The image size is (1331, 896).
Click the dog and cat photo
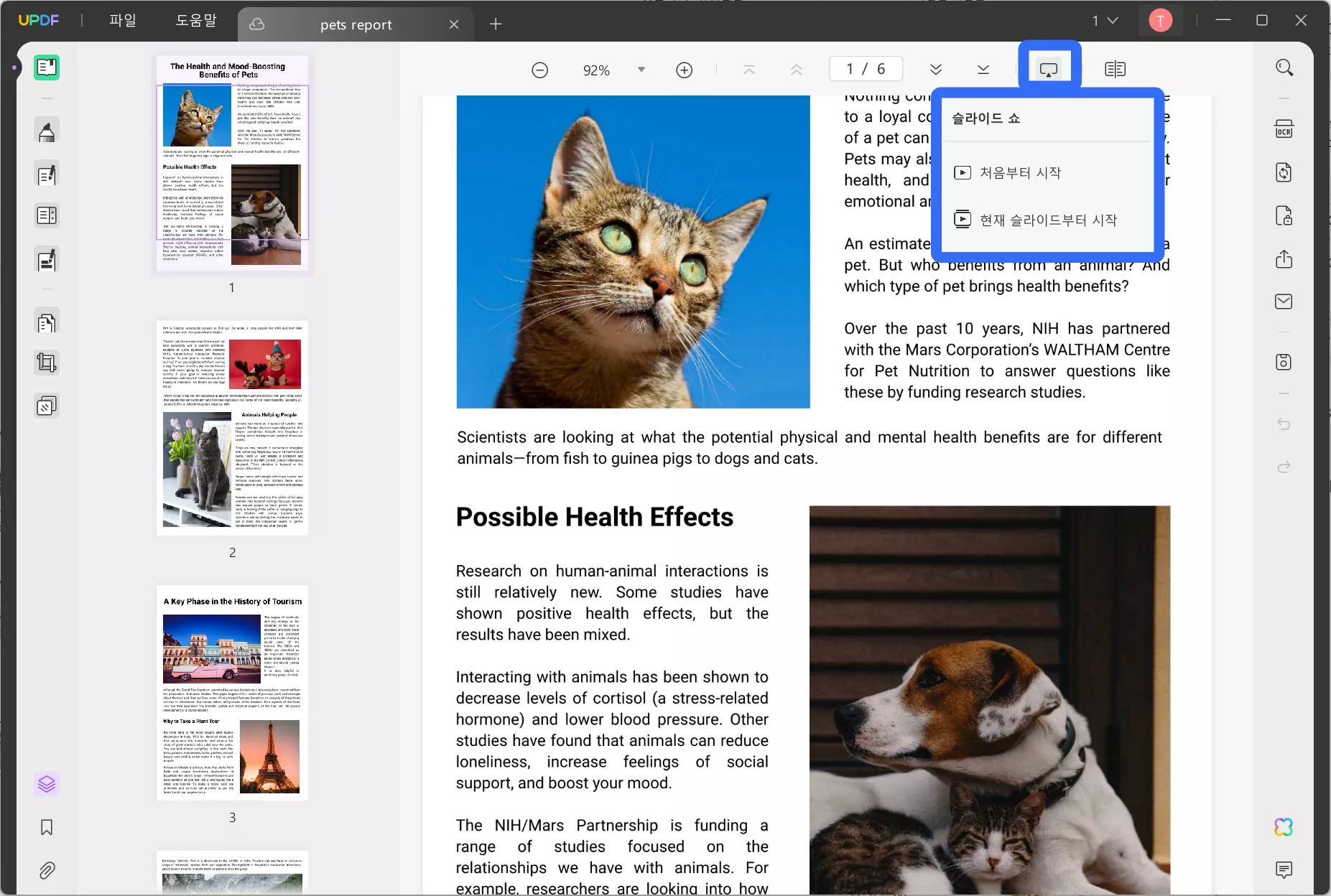click(989, 700)
